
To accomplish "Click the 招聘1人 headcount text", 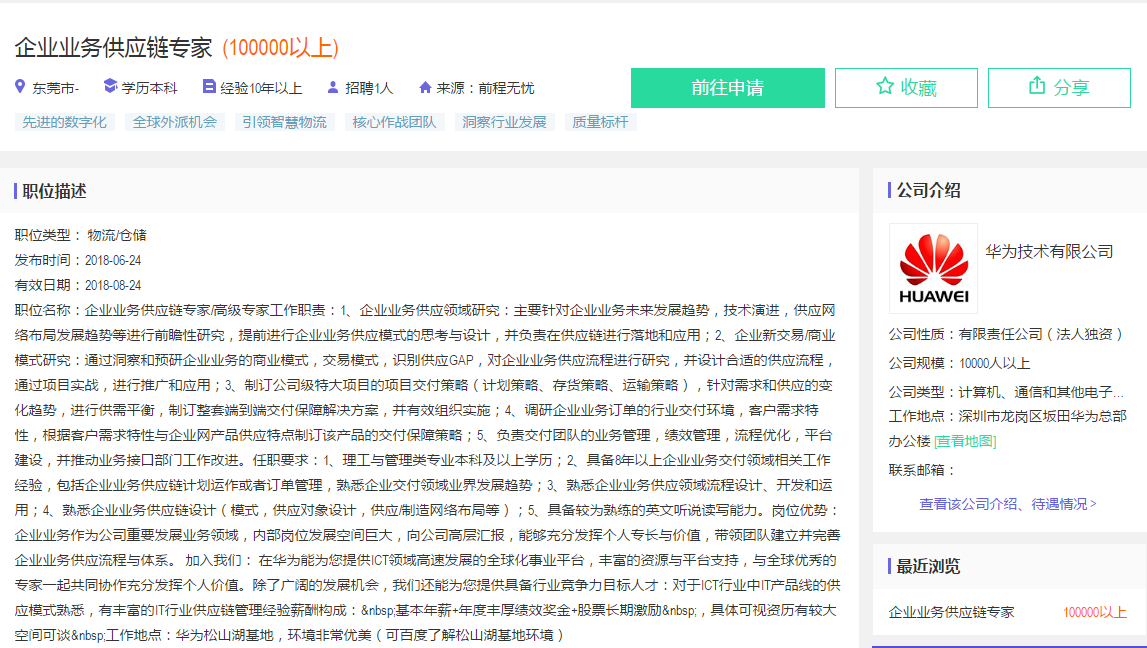I will [x=369, y=88].
